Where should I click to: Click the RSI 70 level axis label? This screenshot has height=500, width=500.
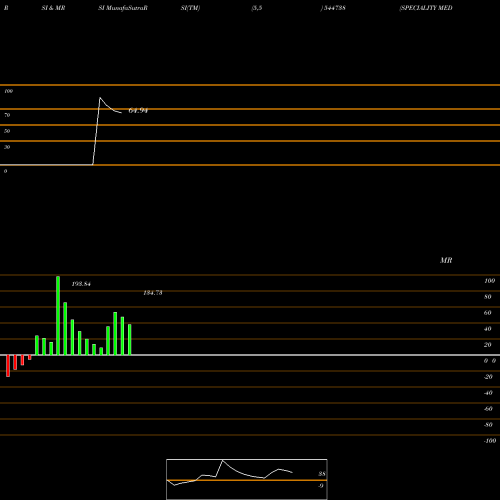7,115
